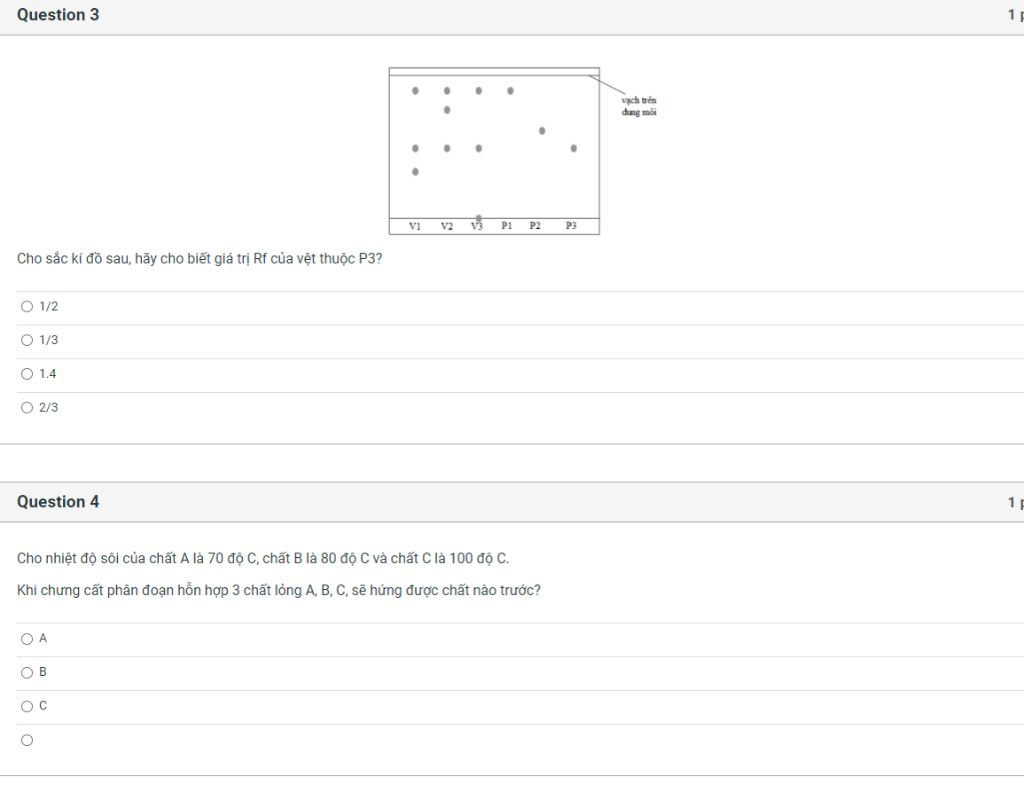Select the blank last option in Question 4
The width and height of the screenshot is (1024, 785).
(27, 740)
